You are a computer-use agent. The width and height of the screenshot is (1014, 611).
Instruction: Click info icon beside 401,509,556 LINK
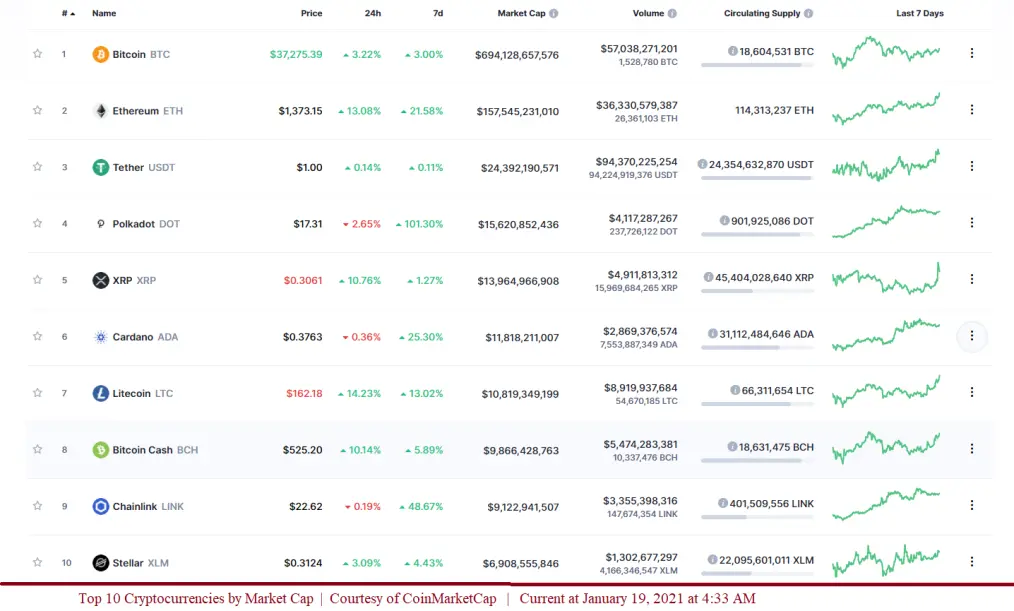(723, 503)
